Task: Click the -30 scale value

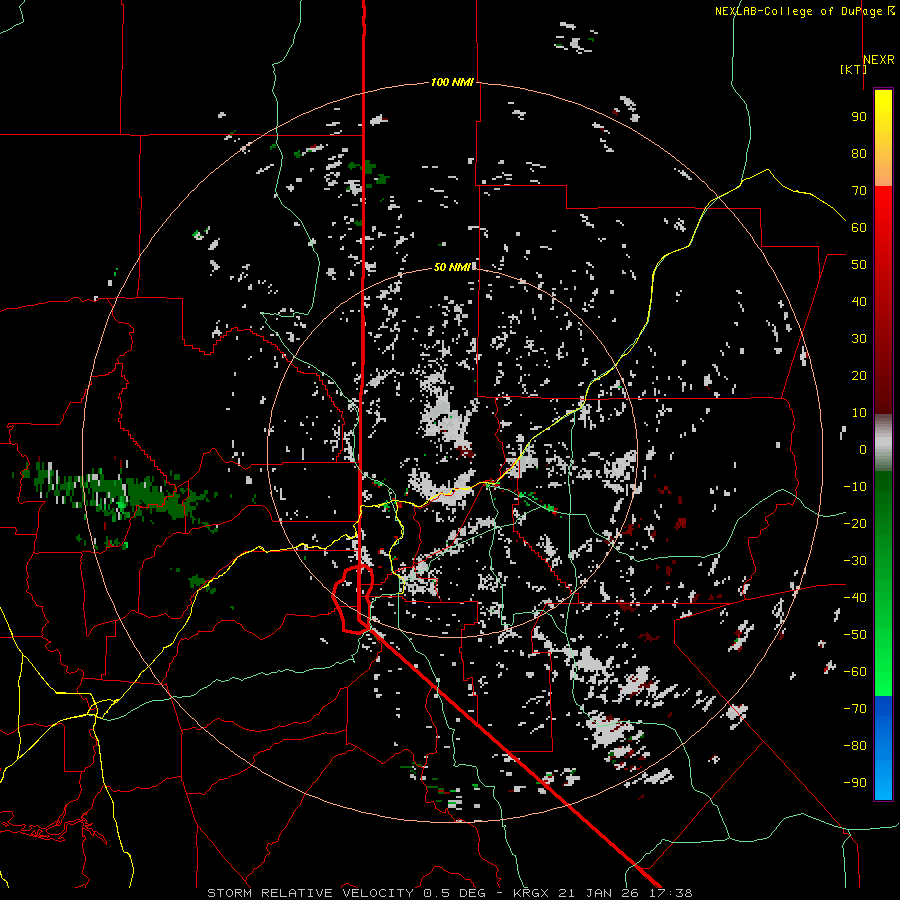Action: (x=855, y=561)
